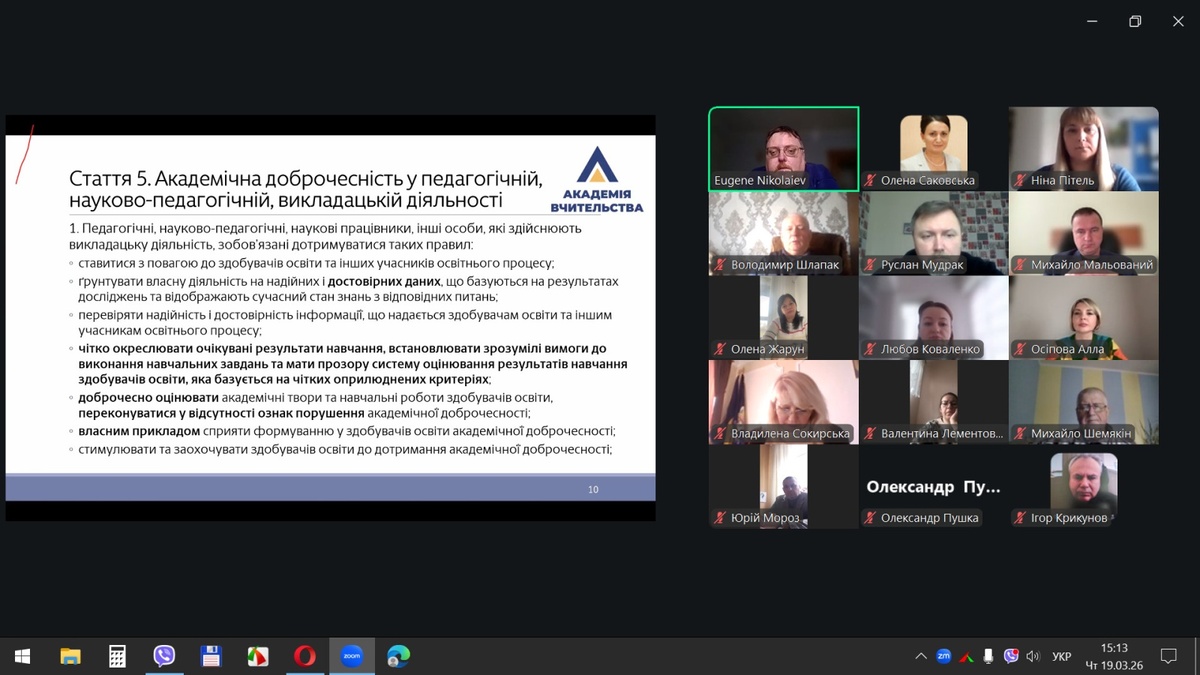Open File Explorer from the taskbar
Image resolution: width=1200 pixels, height=675 pixels.
point(70,656)
